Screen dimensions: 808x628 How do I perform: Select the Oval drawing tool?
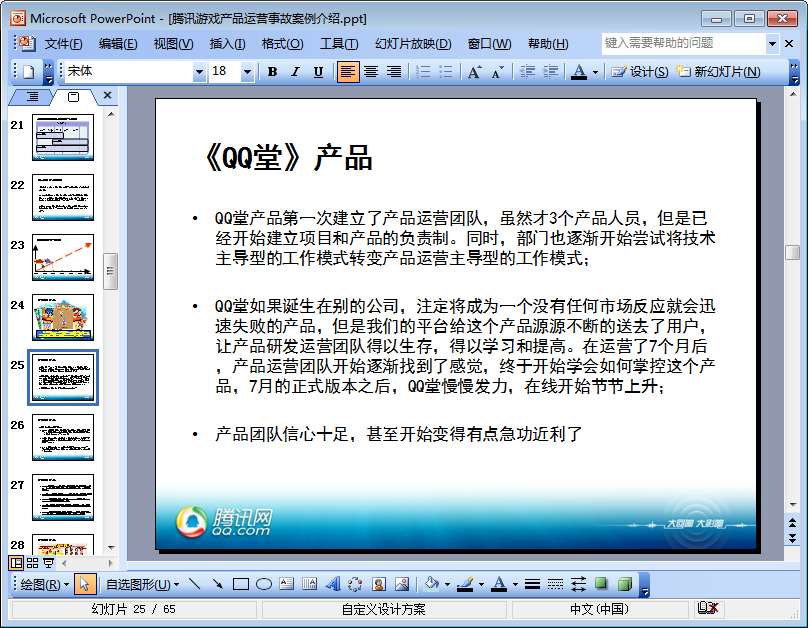coord(264,584)
